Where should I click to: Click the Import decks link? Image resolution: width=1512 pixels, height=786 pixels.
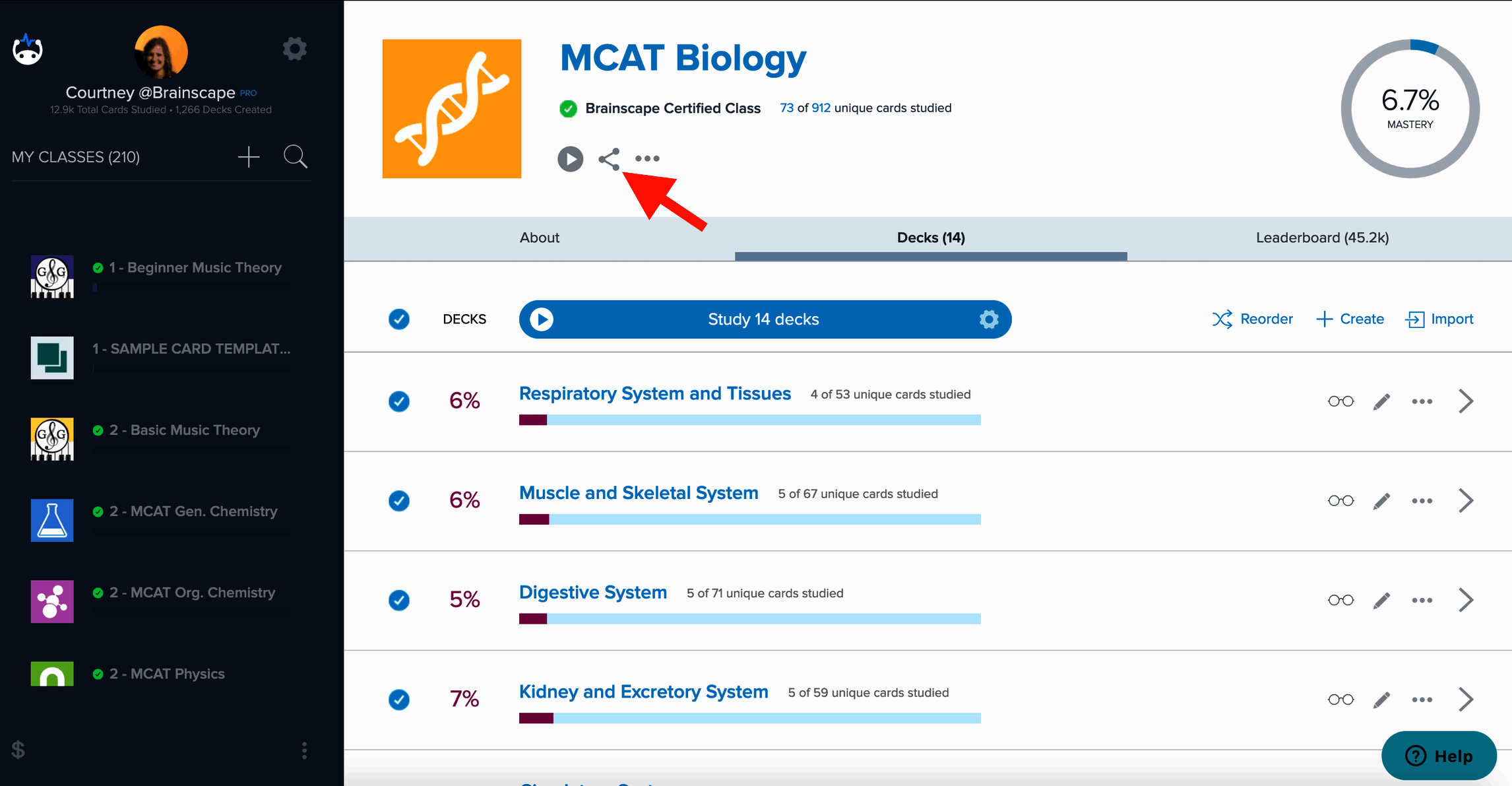pos(1439,319)
